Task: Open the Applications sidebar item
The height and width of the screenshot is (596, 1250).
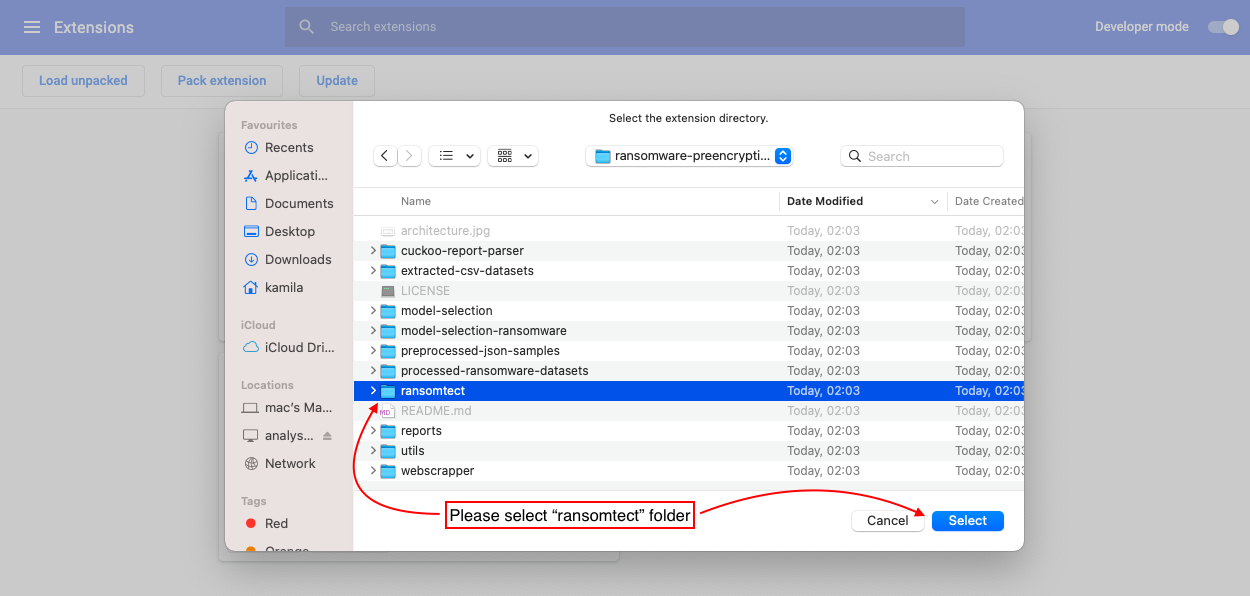Action: click(295, 175)
